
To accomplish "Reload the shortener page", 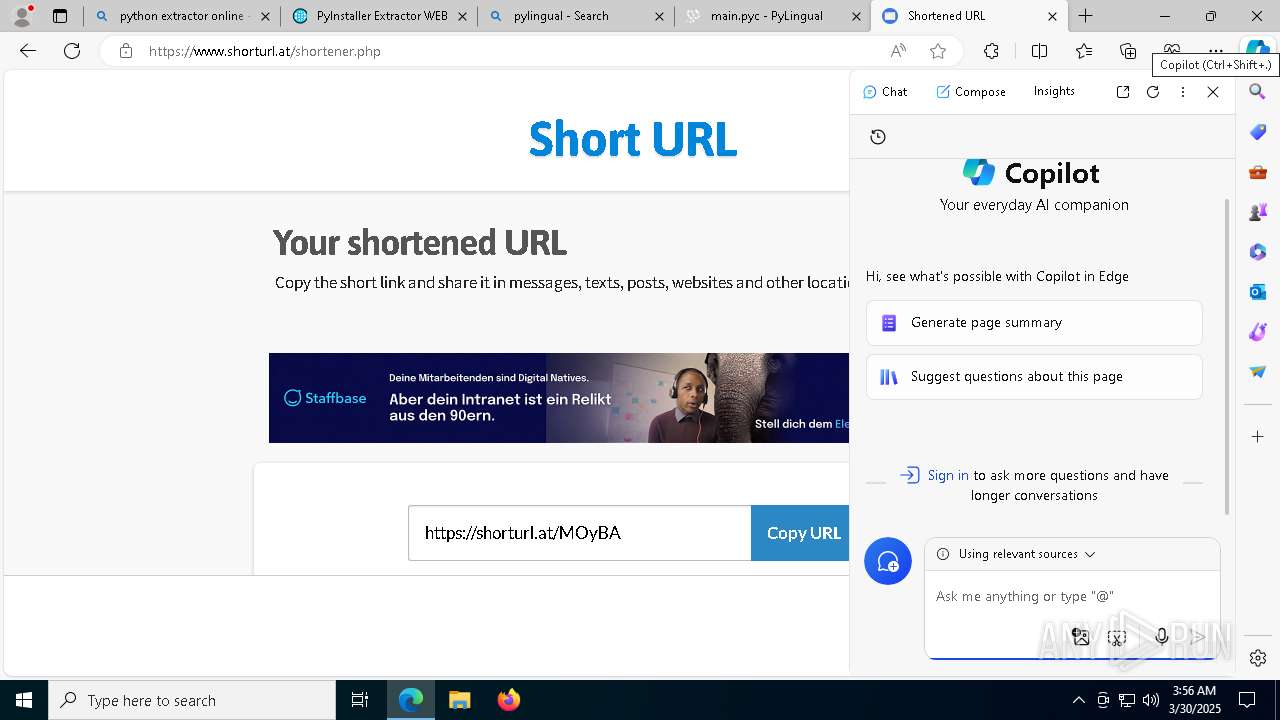I will (72, 51).
